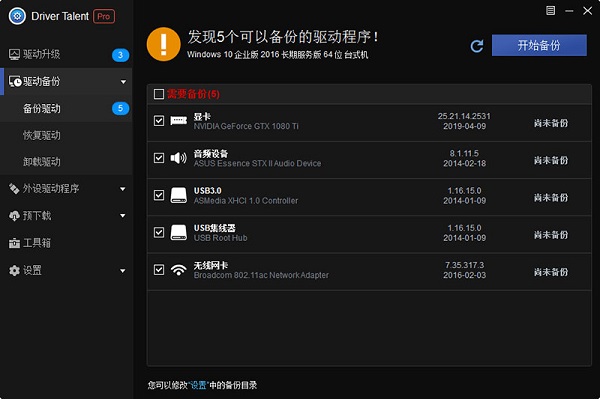The image size is (600, 399).
Task: Click the Pro badge next to Driver Talent
Action: (x=104, y=16)
